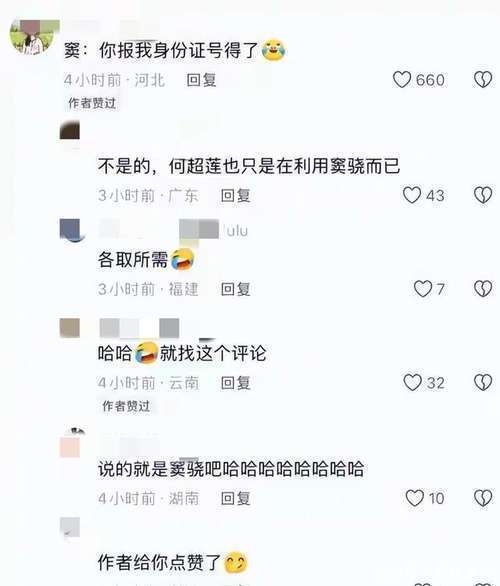500x586 pixels.
Task: Select the comment text 作者给你点赞了
Action: pyautogui.click(x=159, y=562)
